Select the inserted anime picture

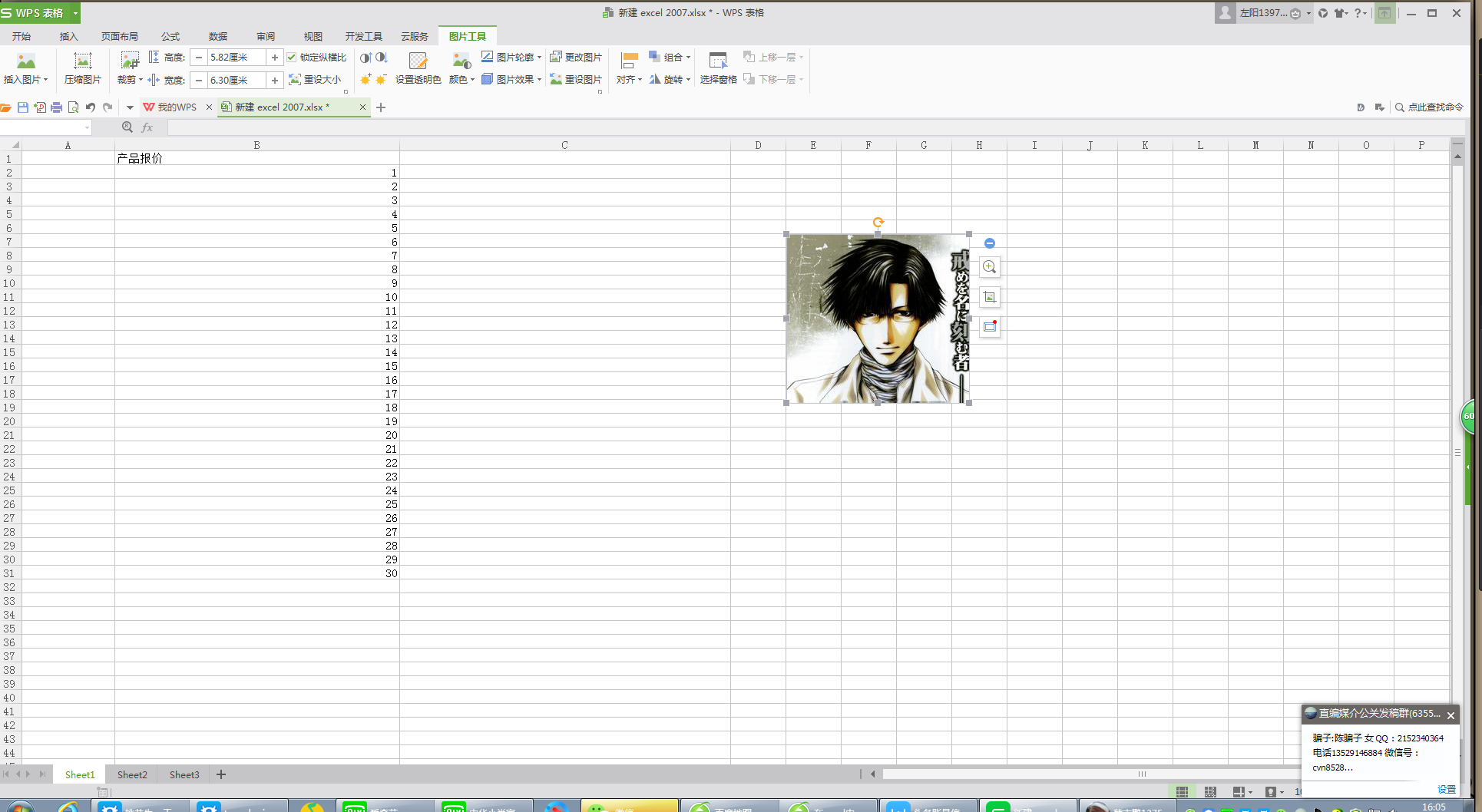(878, 319)
